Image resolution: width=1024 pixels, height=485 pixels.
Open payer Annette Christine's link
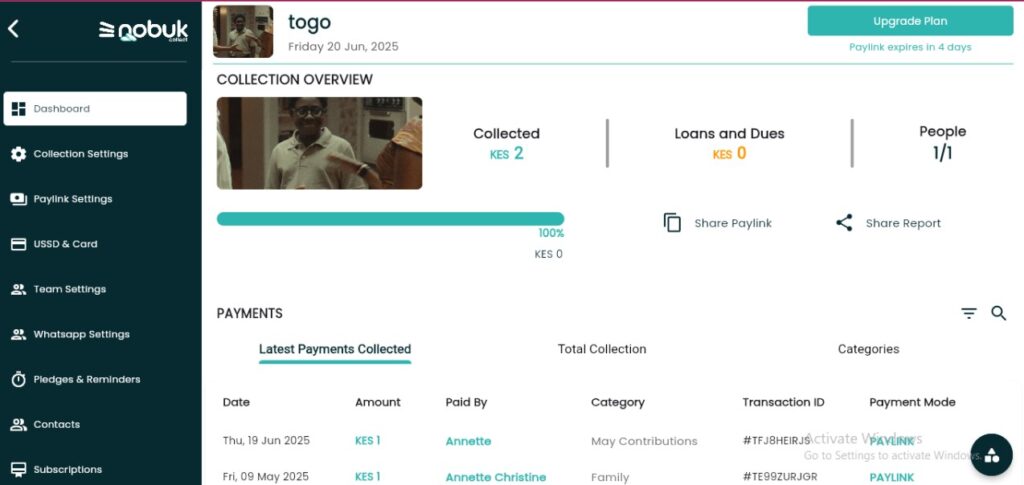pos(496,477)
